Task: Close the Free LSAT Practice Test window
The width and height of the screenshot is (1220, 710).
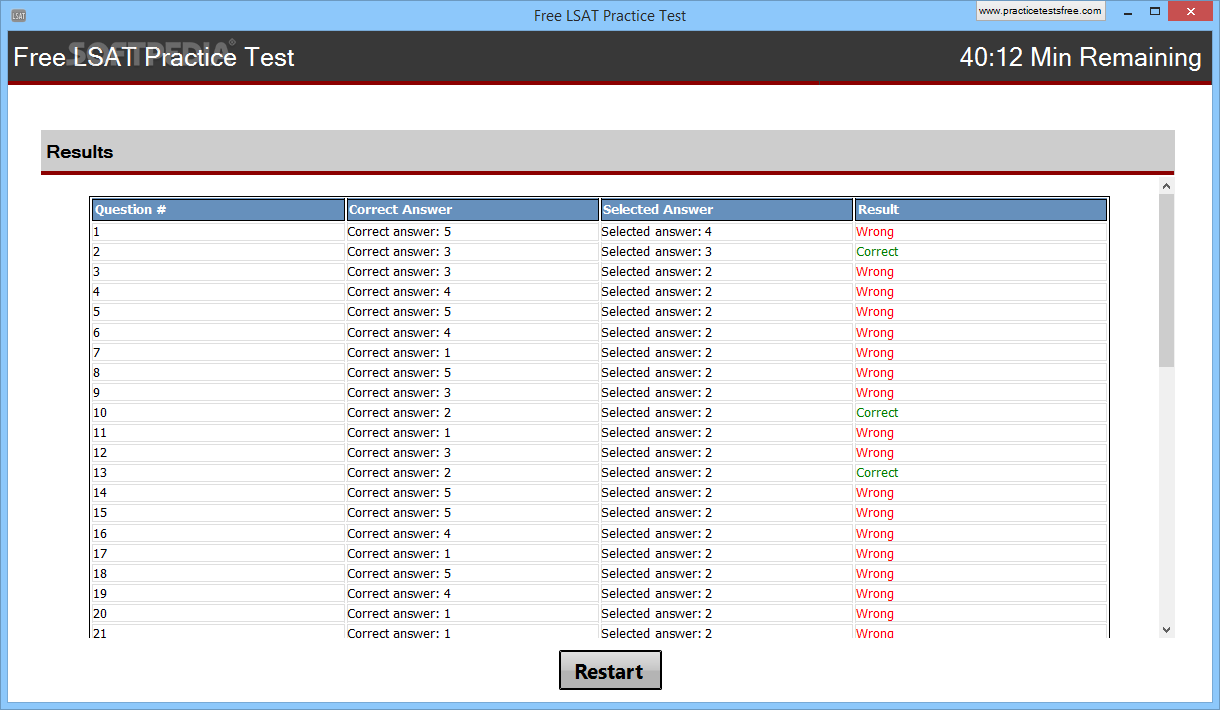Action: [x=1191, y=12]
